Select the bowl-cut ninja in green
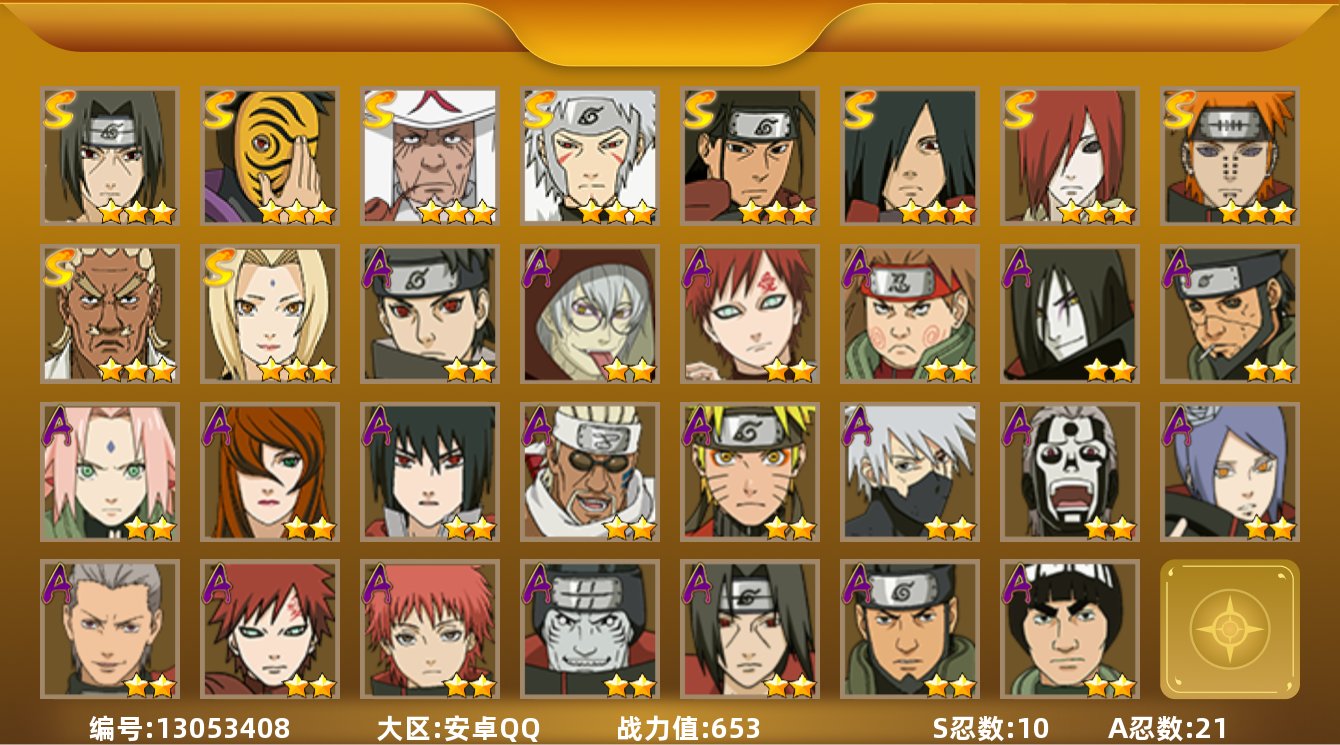This screenshot has width=1340, height=745. [x=1069, y=629]
